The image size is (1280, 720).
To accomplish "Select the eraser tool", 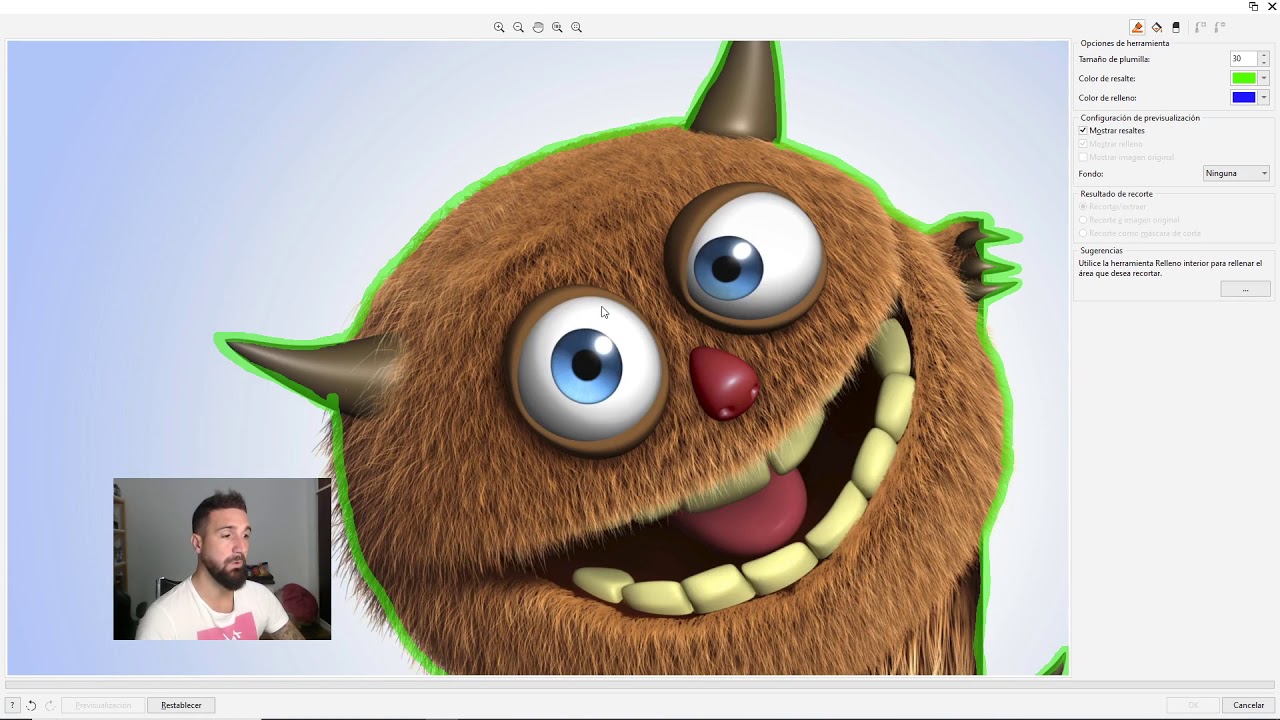I will click(x=1176, y=28).
